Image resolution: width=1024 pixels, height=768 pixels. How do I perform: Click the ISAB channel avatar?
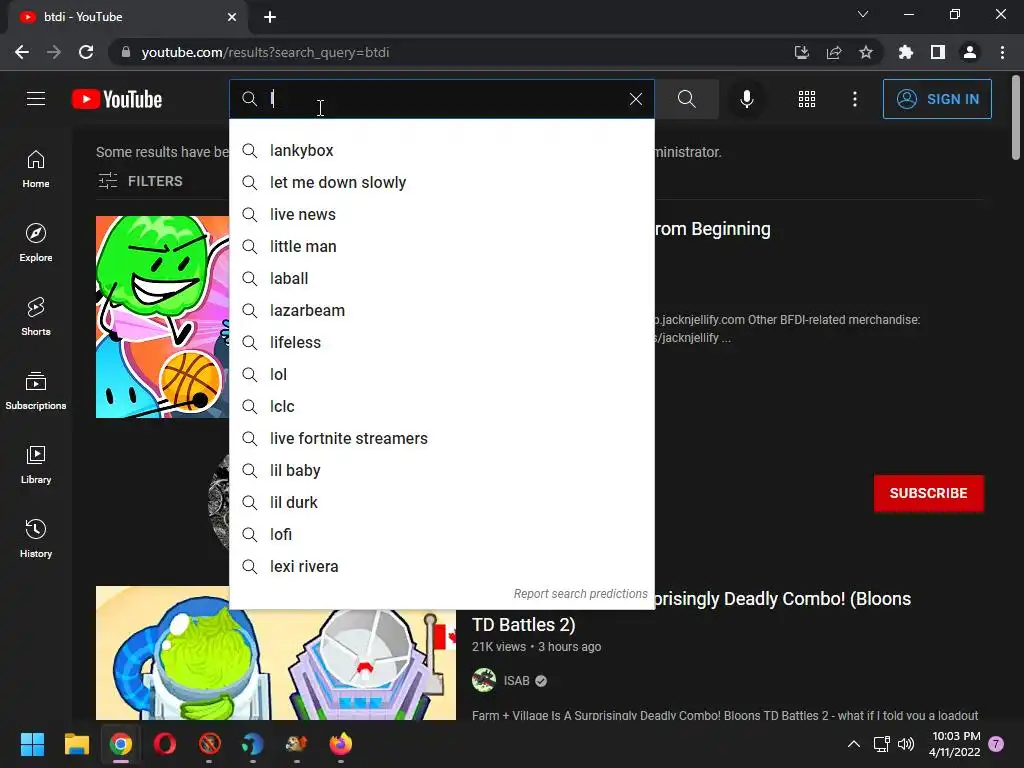pos(484,680)
